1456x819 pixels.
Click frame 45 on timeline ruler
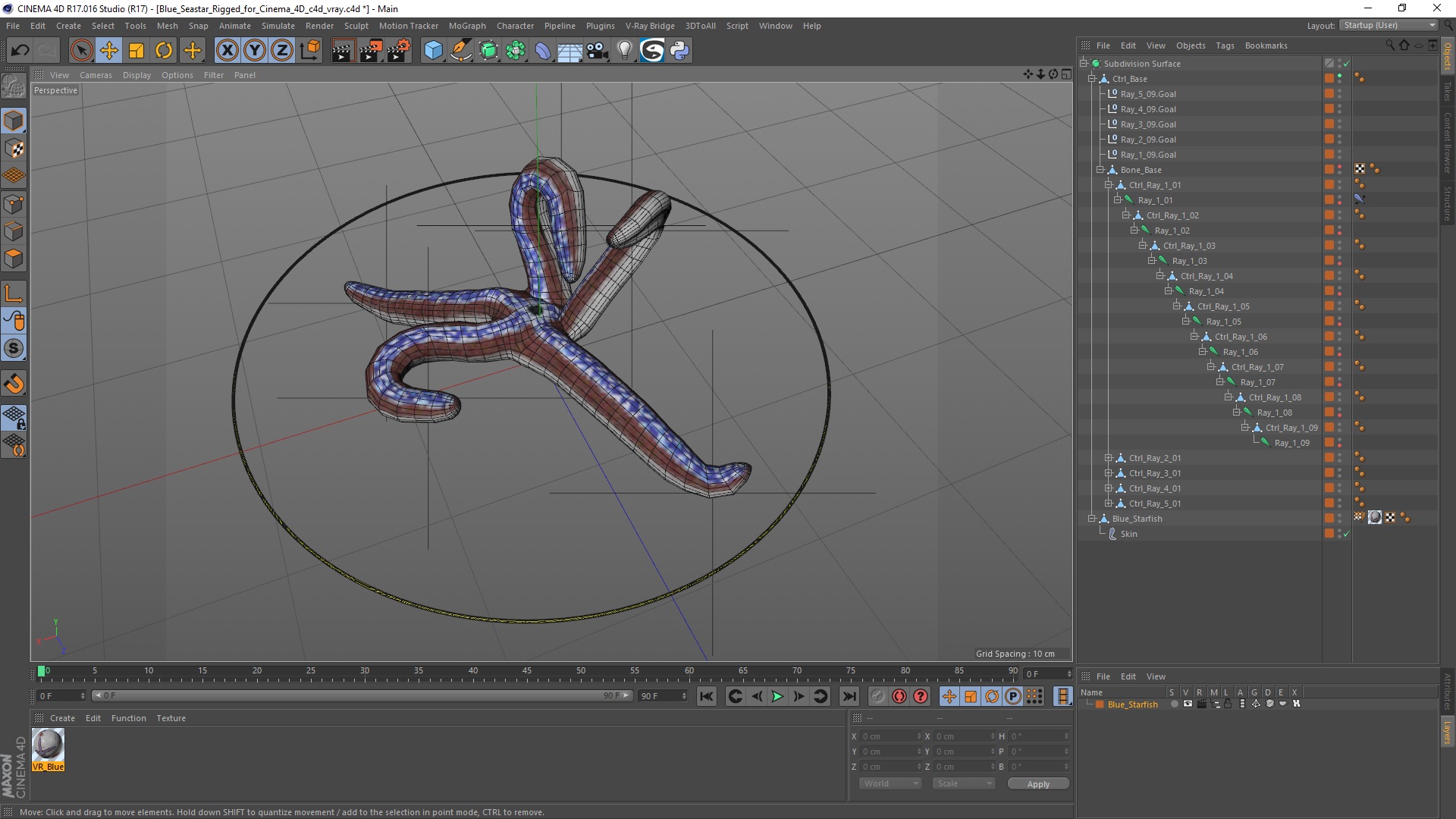tap(527, 672)
